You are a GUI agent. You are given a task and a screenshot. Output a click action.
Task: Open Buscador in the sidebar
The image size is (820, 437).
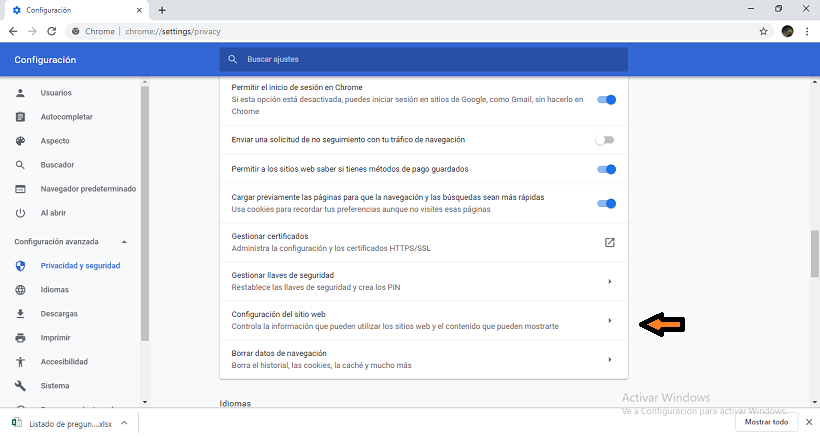[x=57, y=165]
